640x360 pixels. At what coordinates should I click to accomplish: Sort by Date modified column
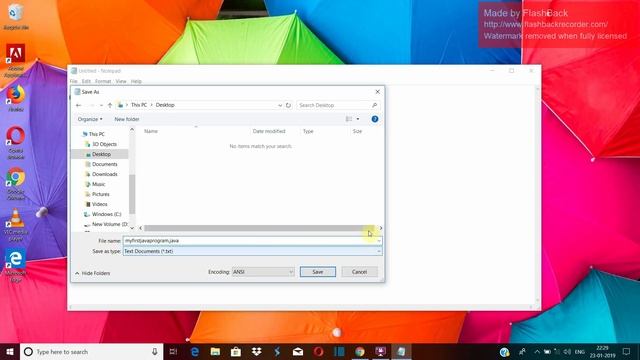269,131
